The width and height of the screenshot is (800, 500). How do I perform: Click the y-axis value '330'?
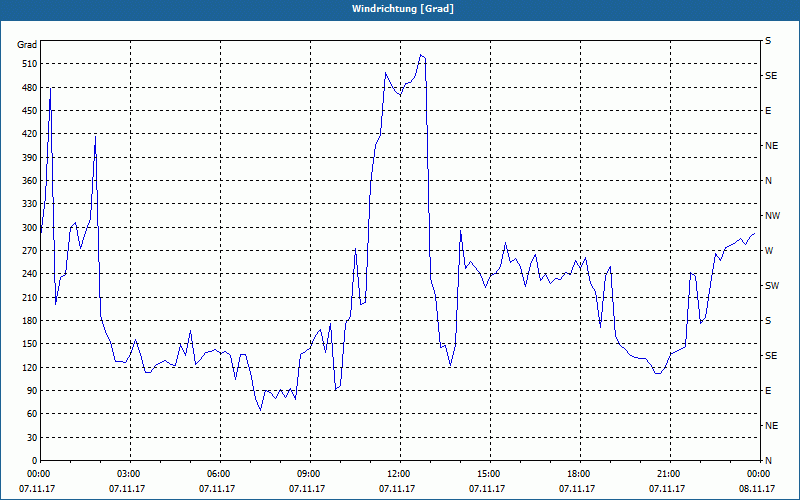coord(30,204)
